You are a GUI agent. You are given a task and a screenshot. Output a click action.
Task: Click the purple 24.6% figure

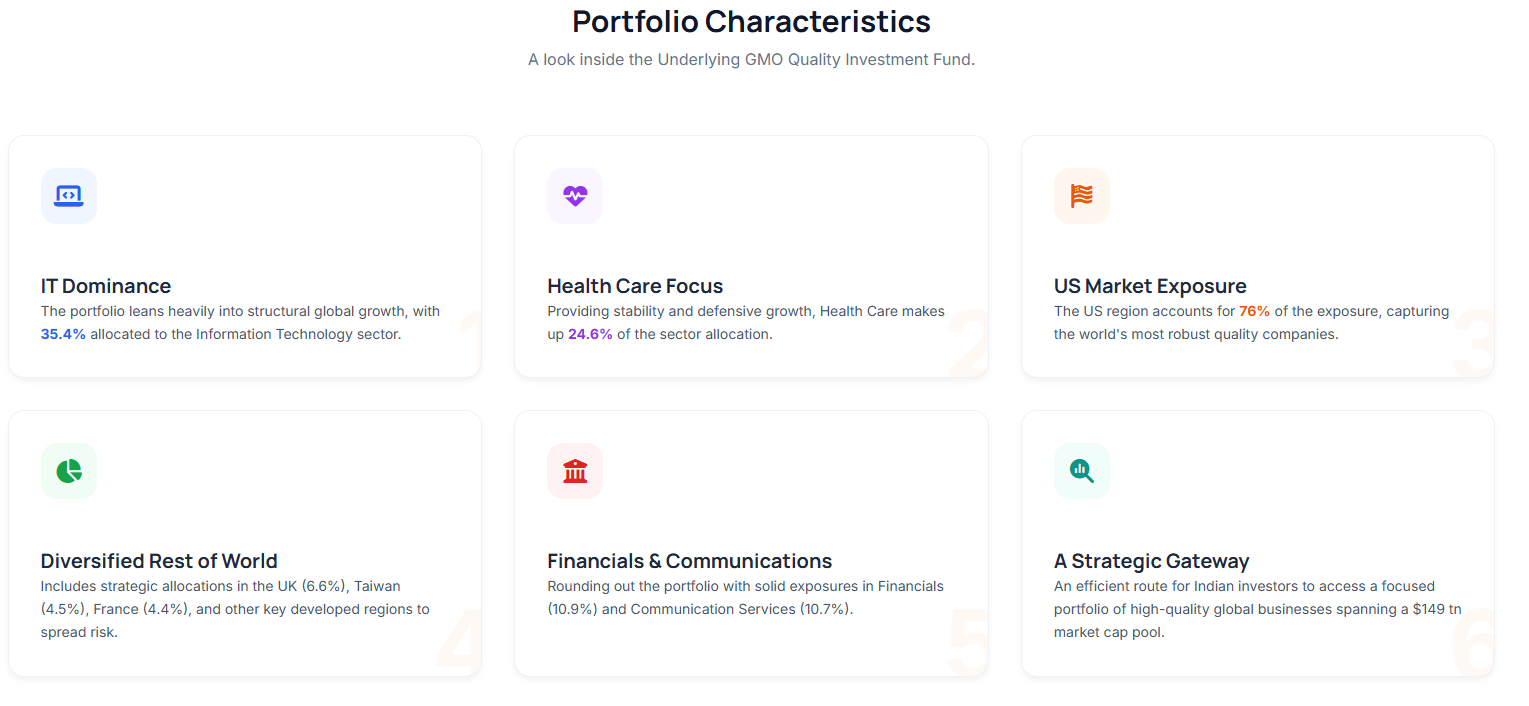click(590, 334)
